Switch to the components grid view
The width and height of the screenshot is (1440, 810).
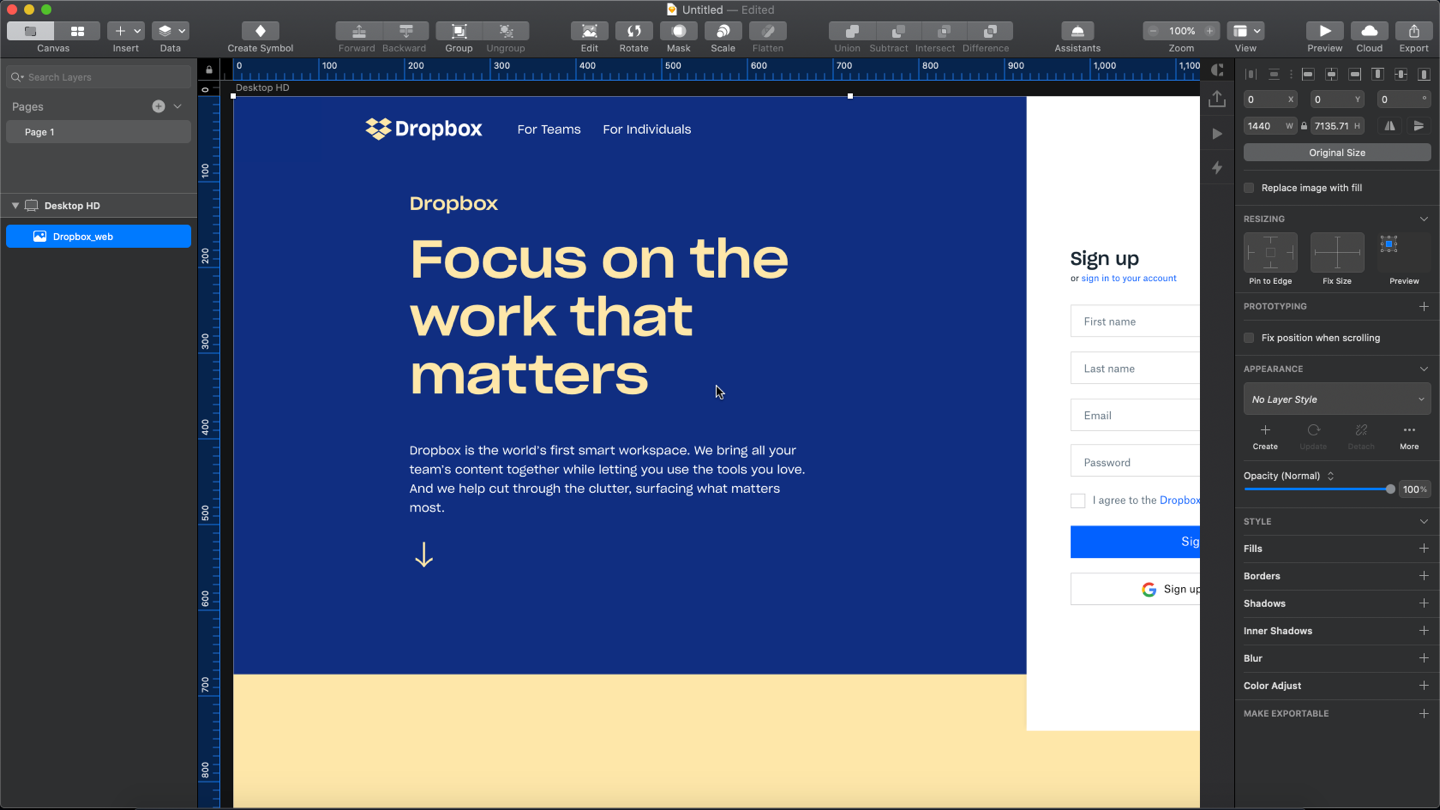(x=77, y=31)
